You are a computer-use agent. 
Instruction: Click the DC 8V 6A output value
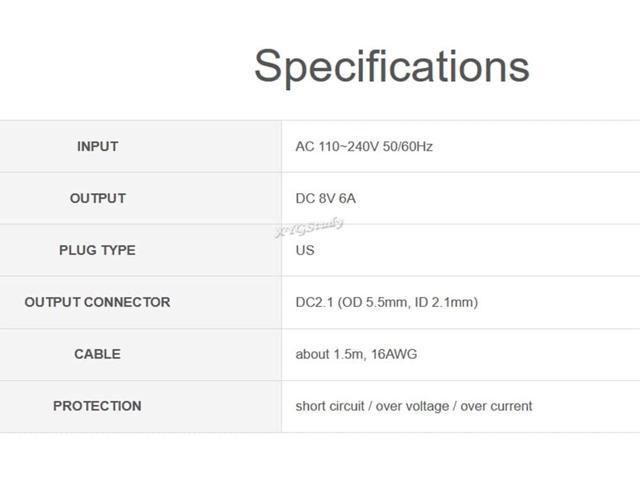pyautogui.click(x=325, y=198)
